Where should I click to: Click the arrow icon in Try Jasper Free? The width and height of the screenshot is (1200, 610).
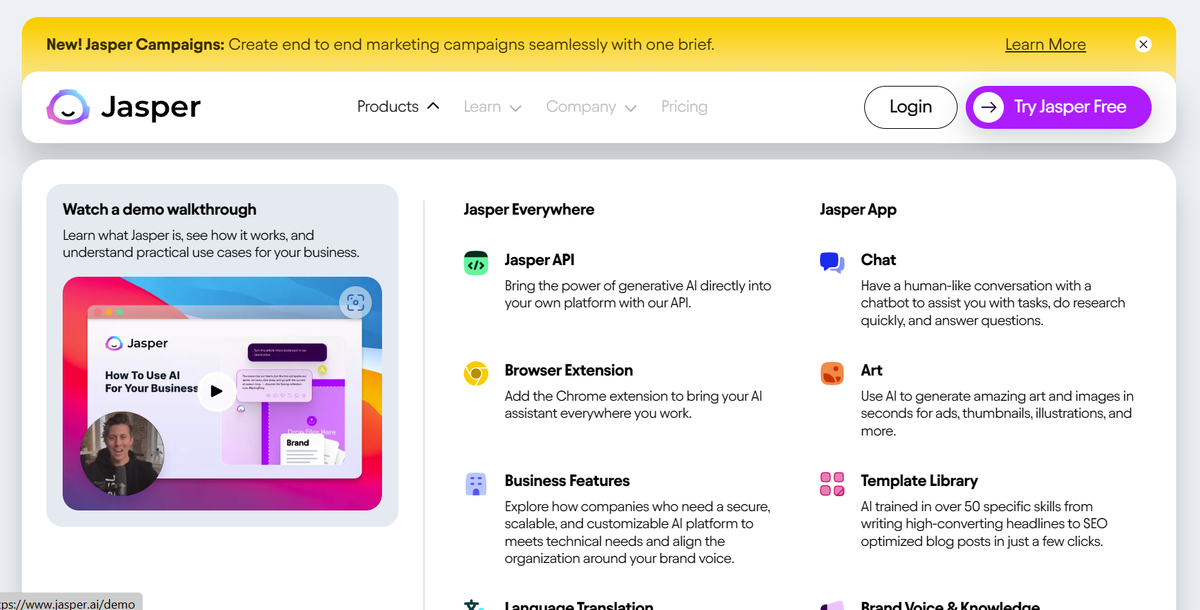coord(988,107)
